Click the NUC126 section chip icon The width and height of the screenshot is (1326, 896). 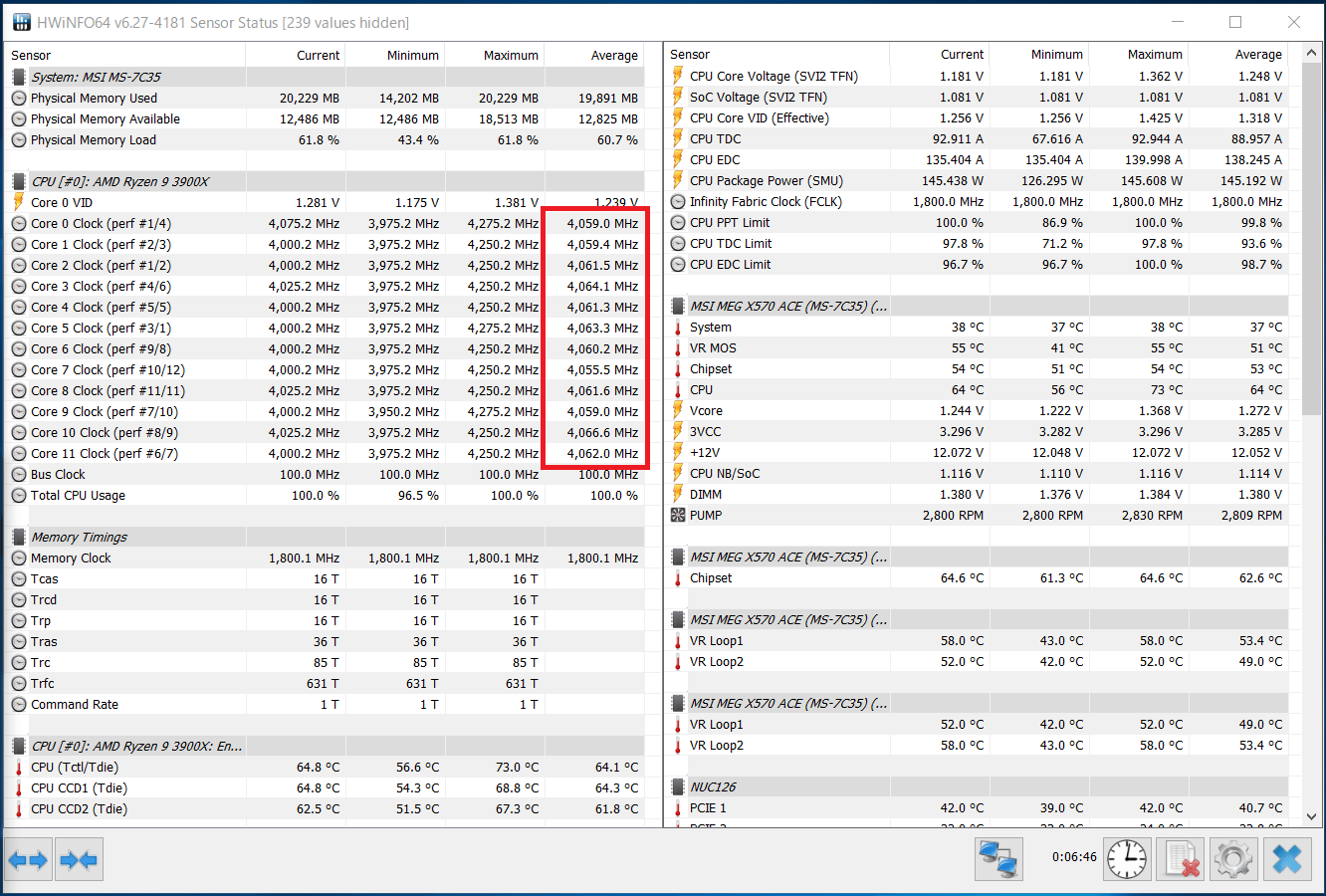678,786
